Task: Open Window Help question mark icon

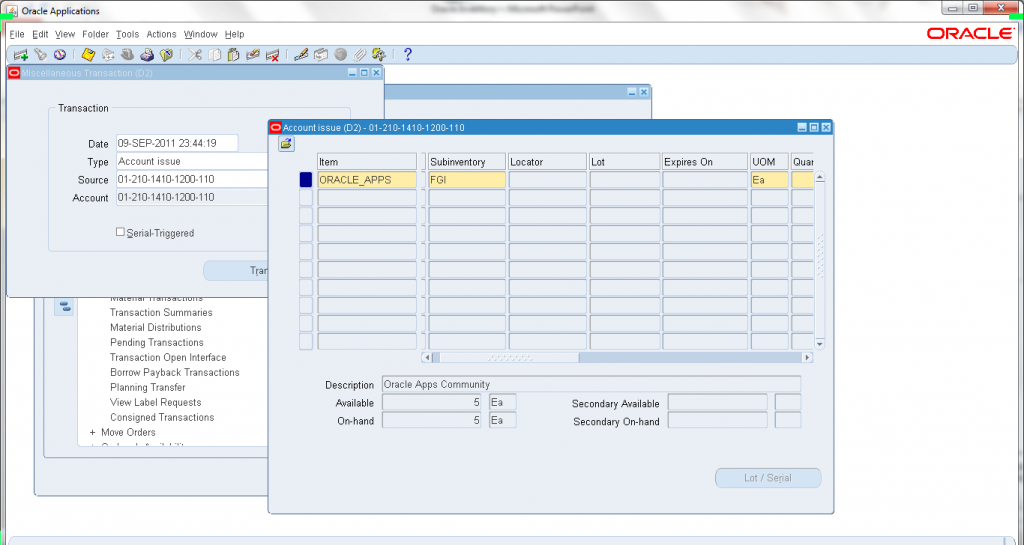Action: click(x=408, y=55)
